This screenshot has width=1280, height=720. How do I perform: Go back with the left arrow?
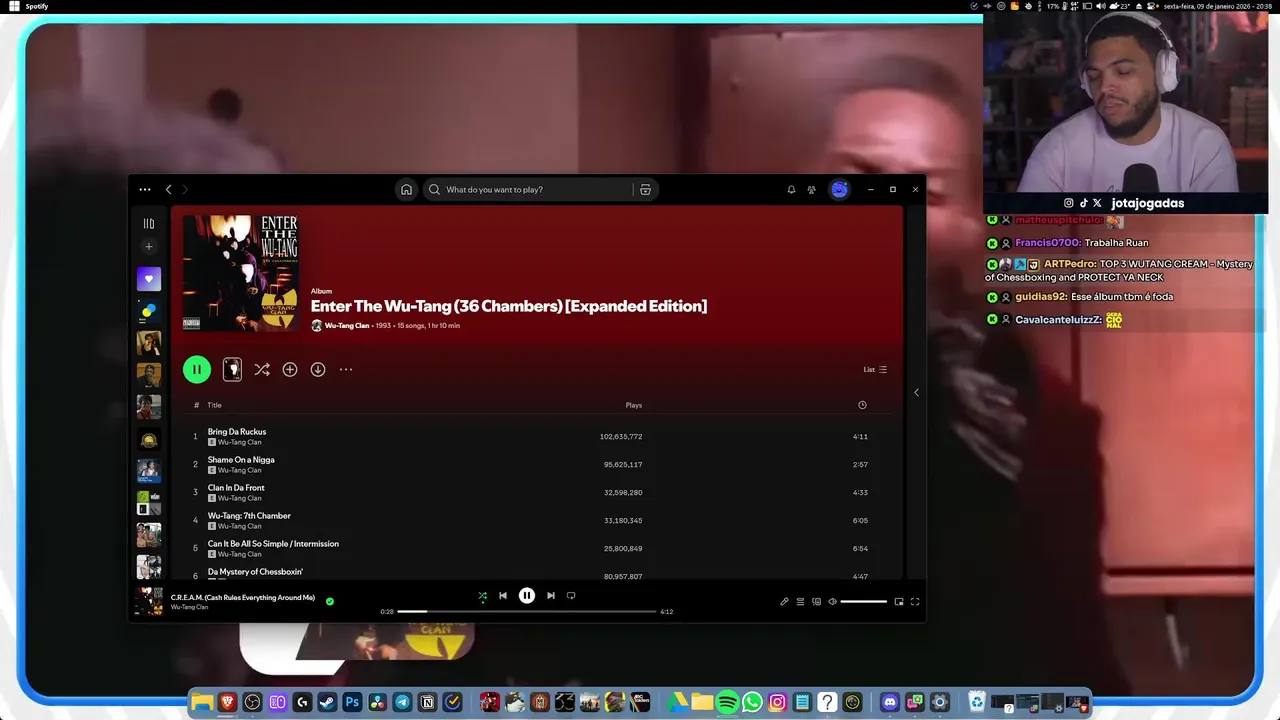[x=168, y=189]
